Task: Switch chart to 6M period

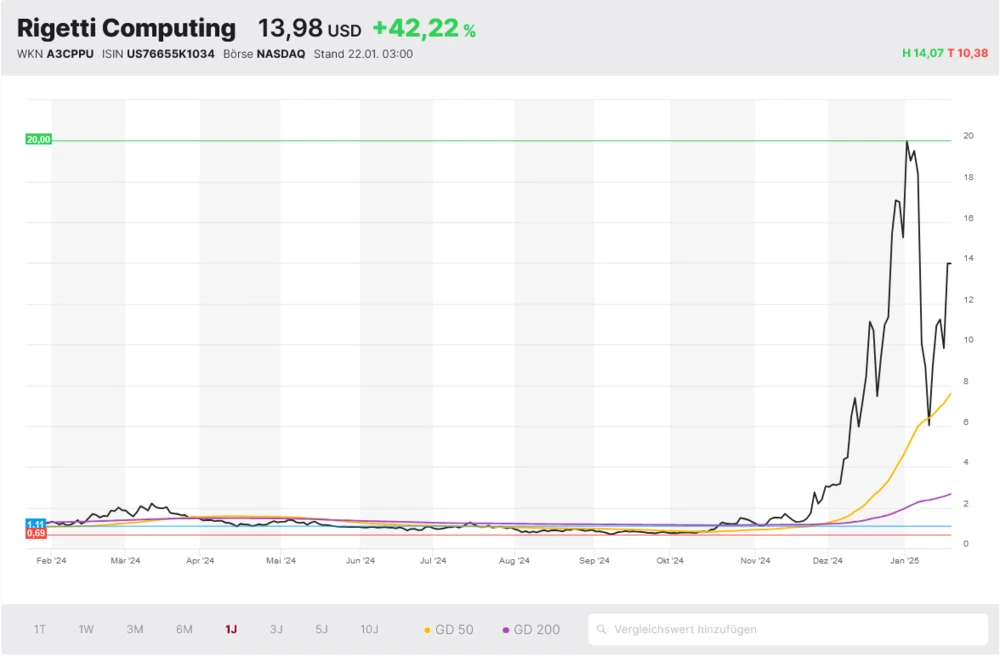Action: pyautogui.click(x=184, y=629)
